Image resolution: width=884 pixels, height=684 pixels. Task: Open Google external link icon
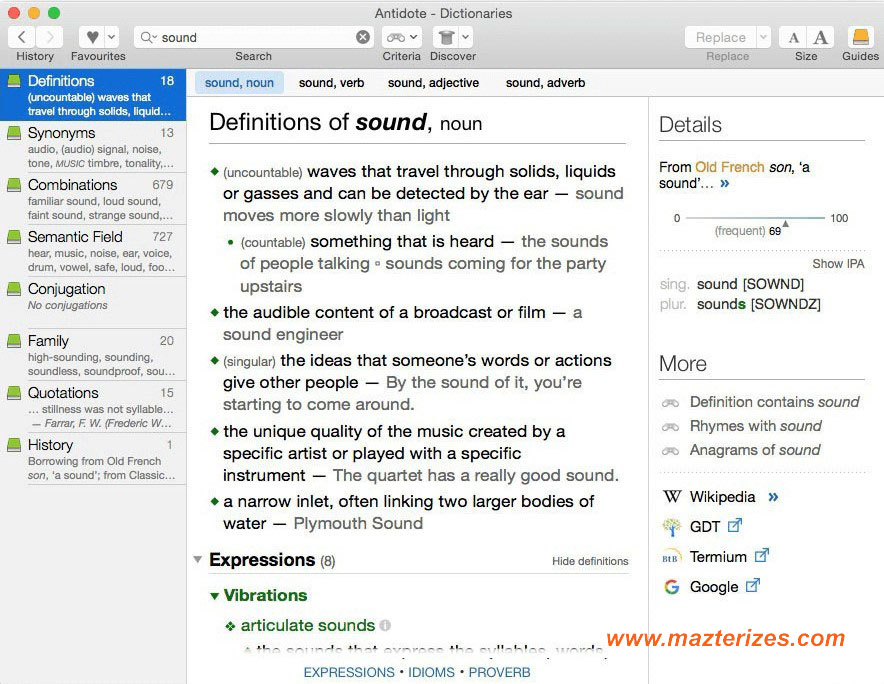pos(753,586)
